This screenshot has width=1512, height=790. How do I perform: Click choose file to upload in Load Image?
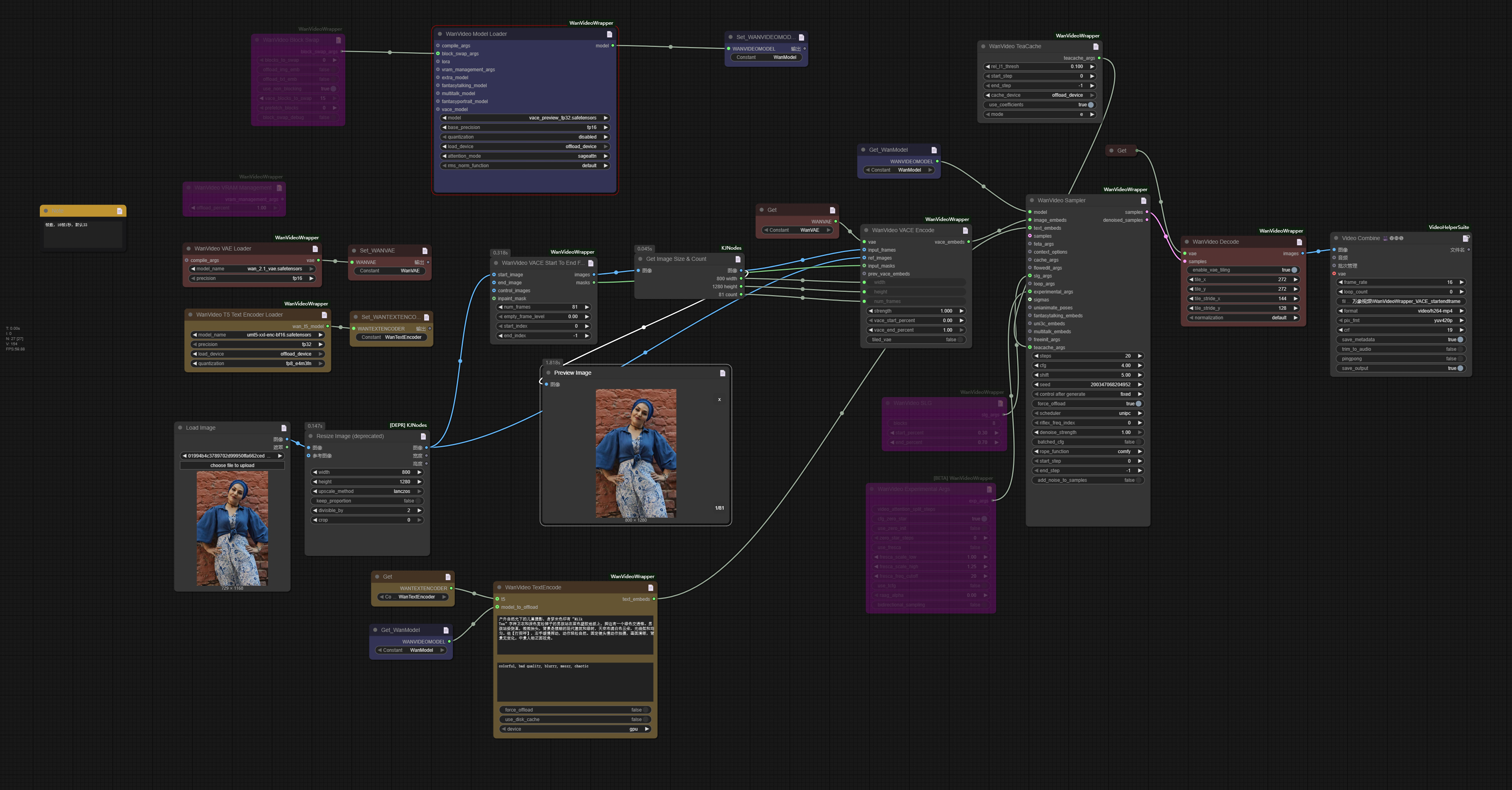(x=233, y=465)
